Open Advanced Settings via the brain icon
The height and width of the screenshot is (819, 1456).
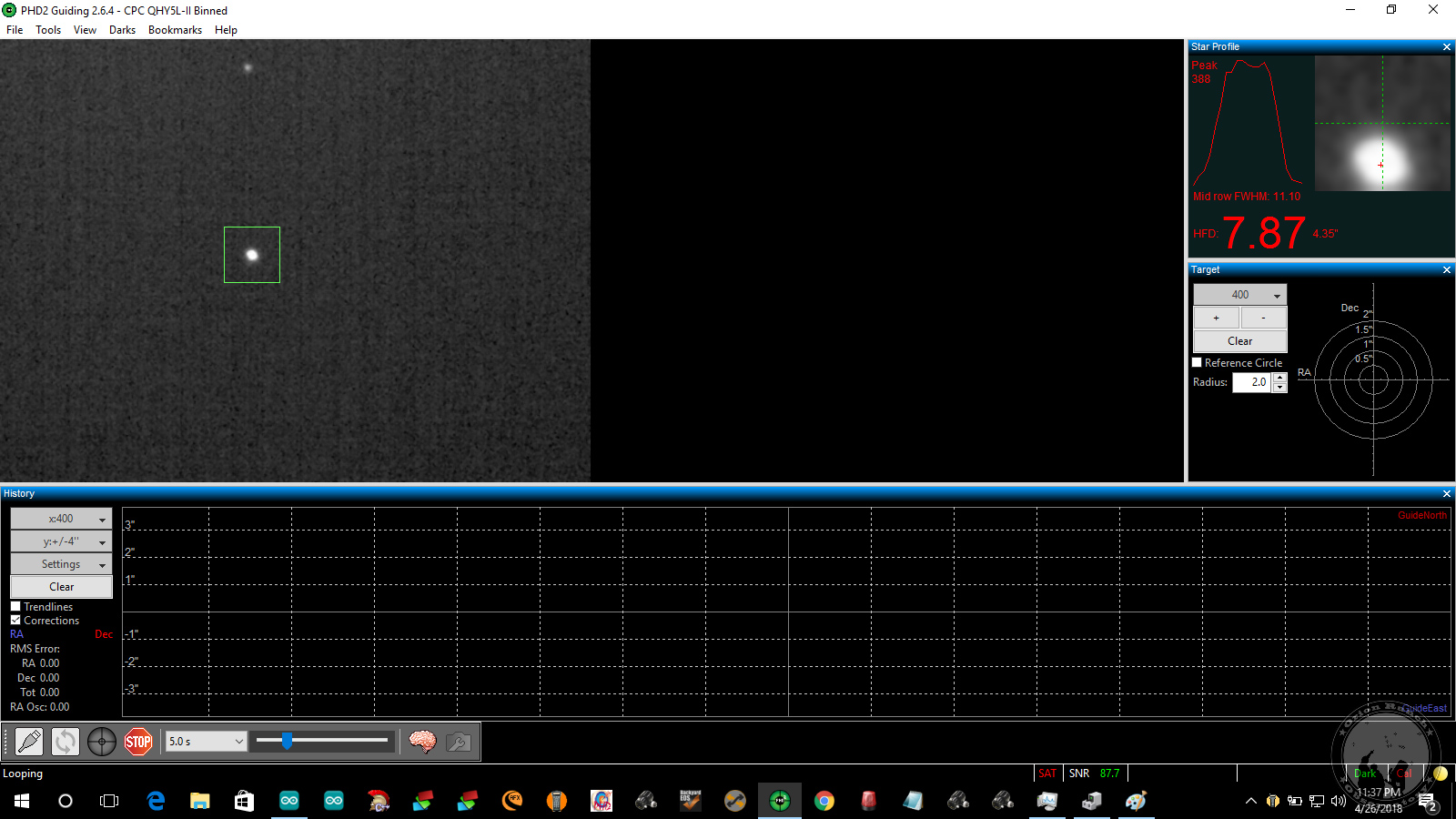(422, 742)
